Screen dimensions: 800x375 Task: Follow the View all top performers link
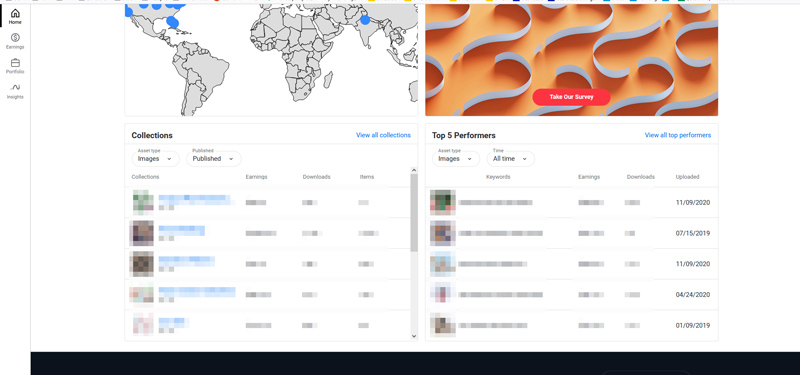click(678, 135)
